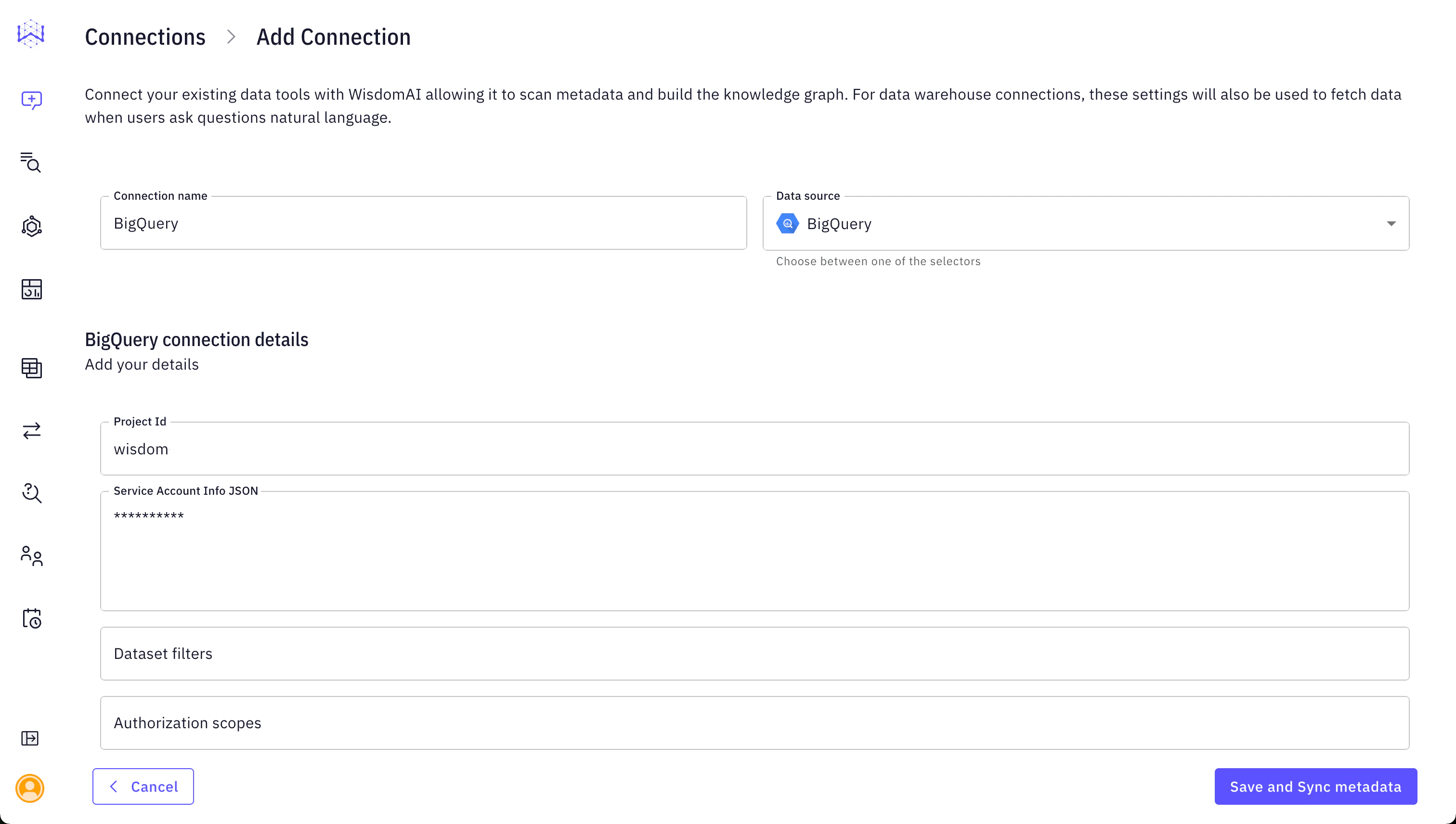Go back to Connections breadcrumb

click(145, 38)
